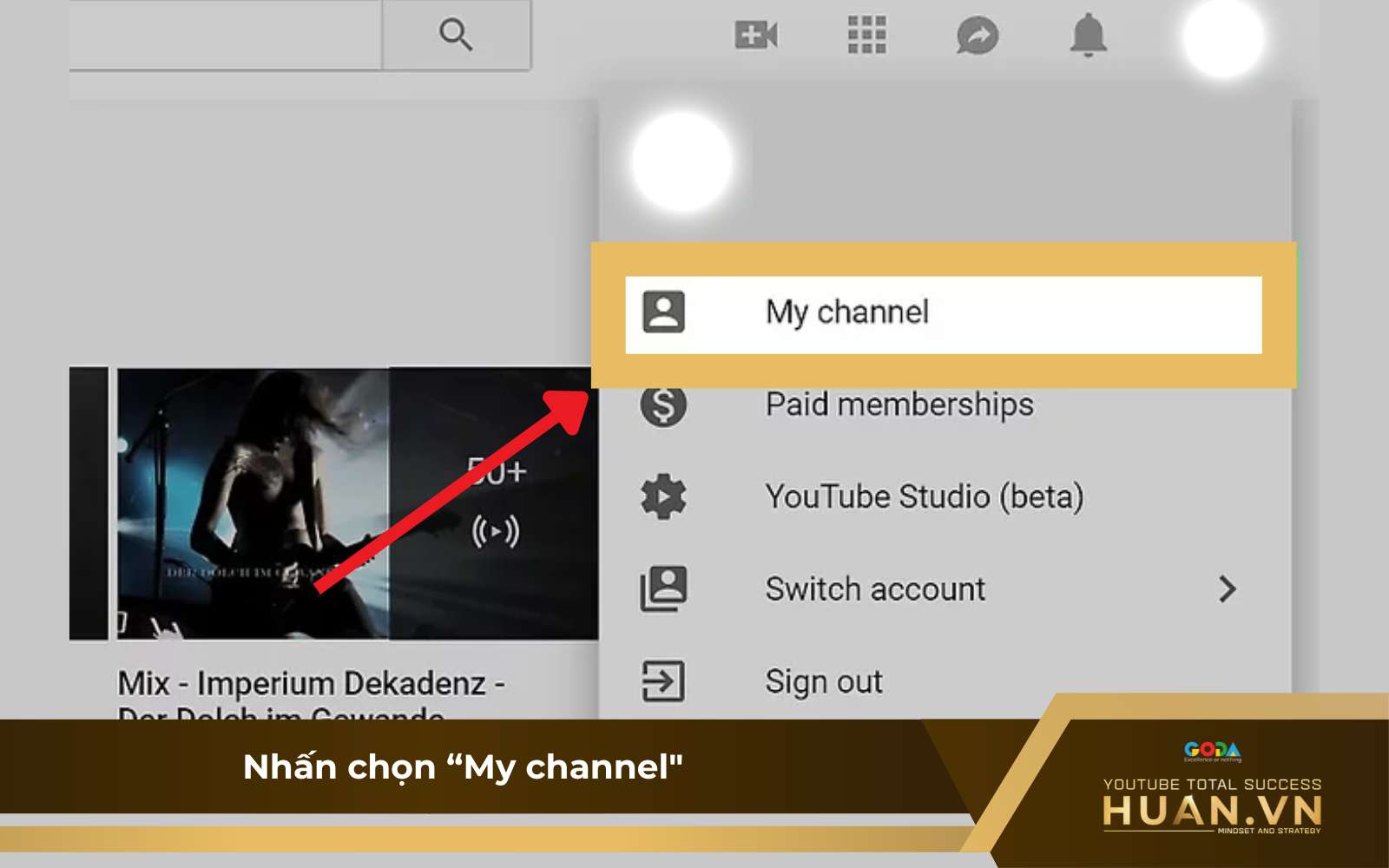Open Paid memberships menu entry
Image resolution: width=1389 pixels, height=868 pixels.
click(944, 404)
